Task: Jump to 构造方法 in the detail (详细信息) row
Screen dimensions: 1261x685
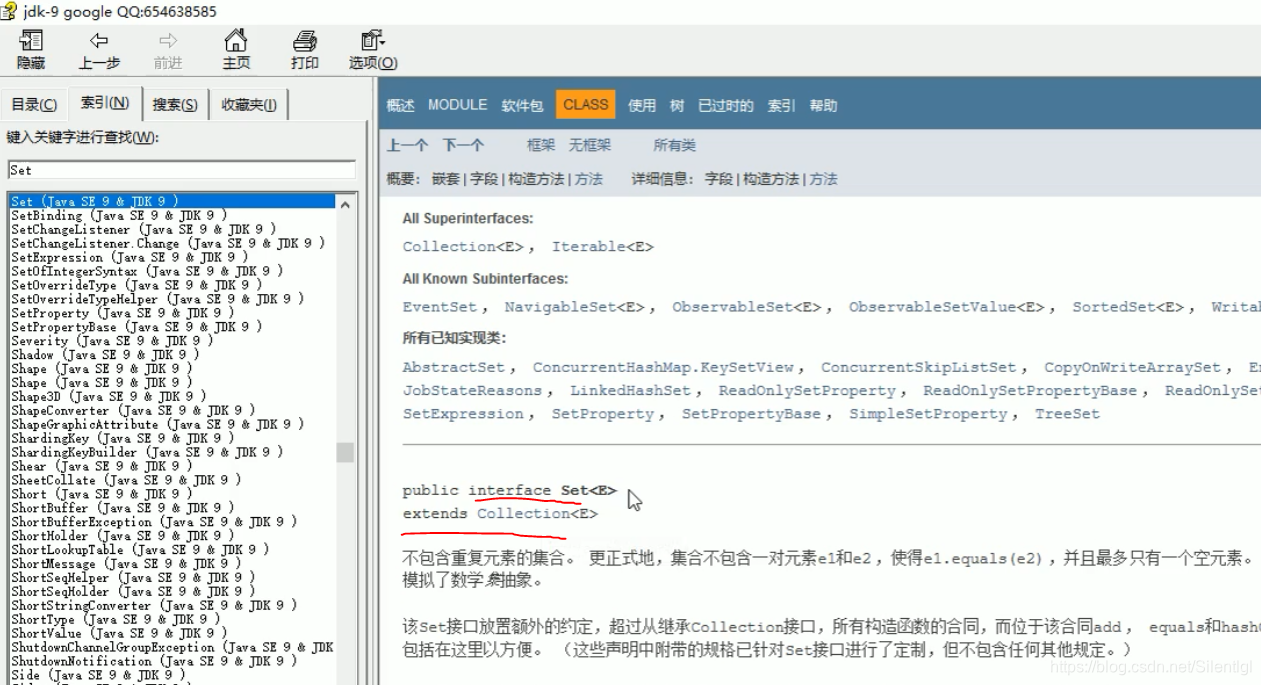Action: (773, 179)
